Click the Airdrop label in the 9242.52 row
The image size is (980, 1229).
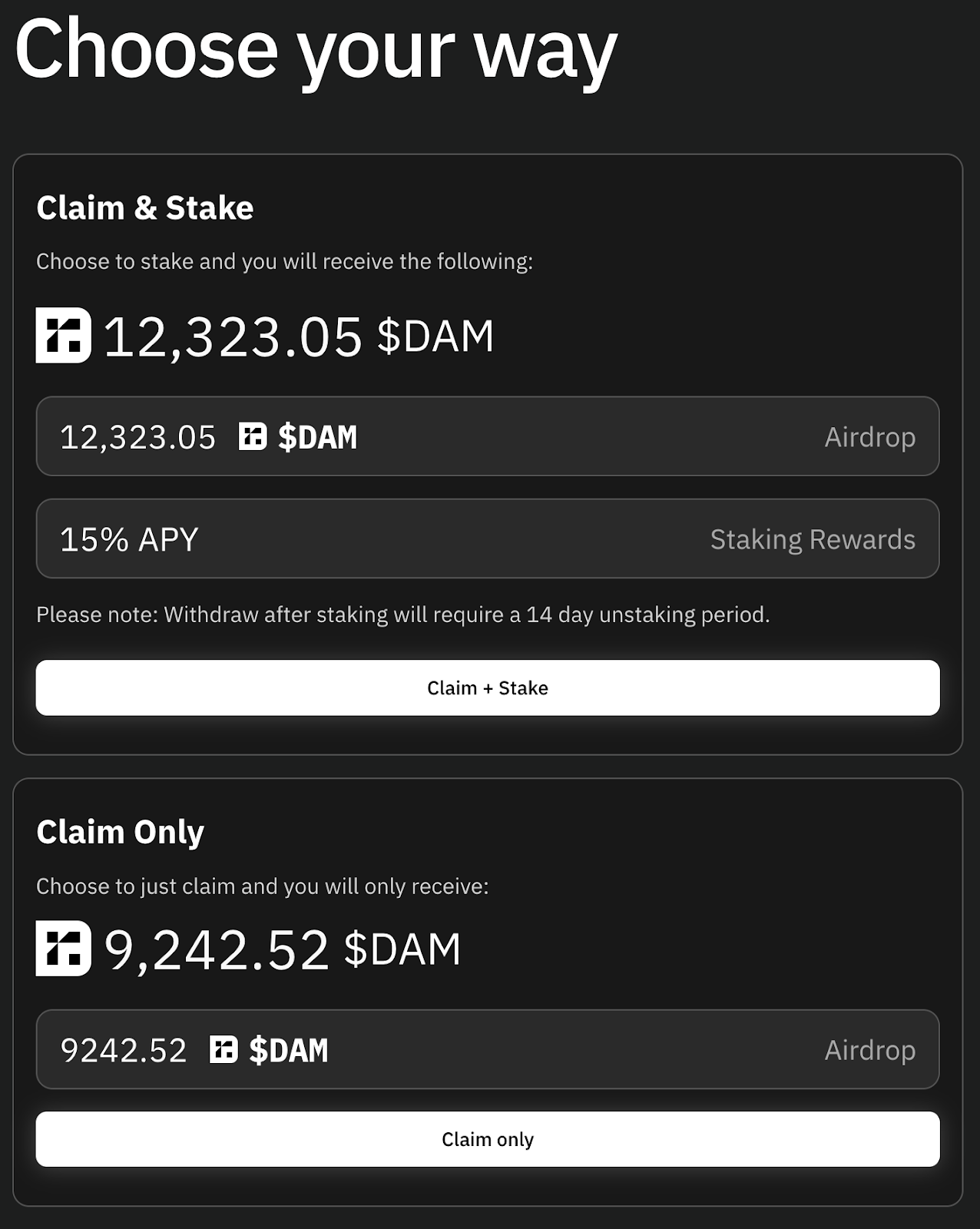coord(869,1050)
